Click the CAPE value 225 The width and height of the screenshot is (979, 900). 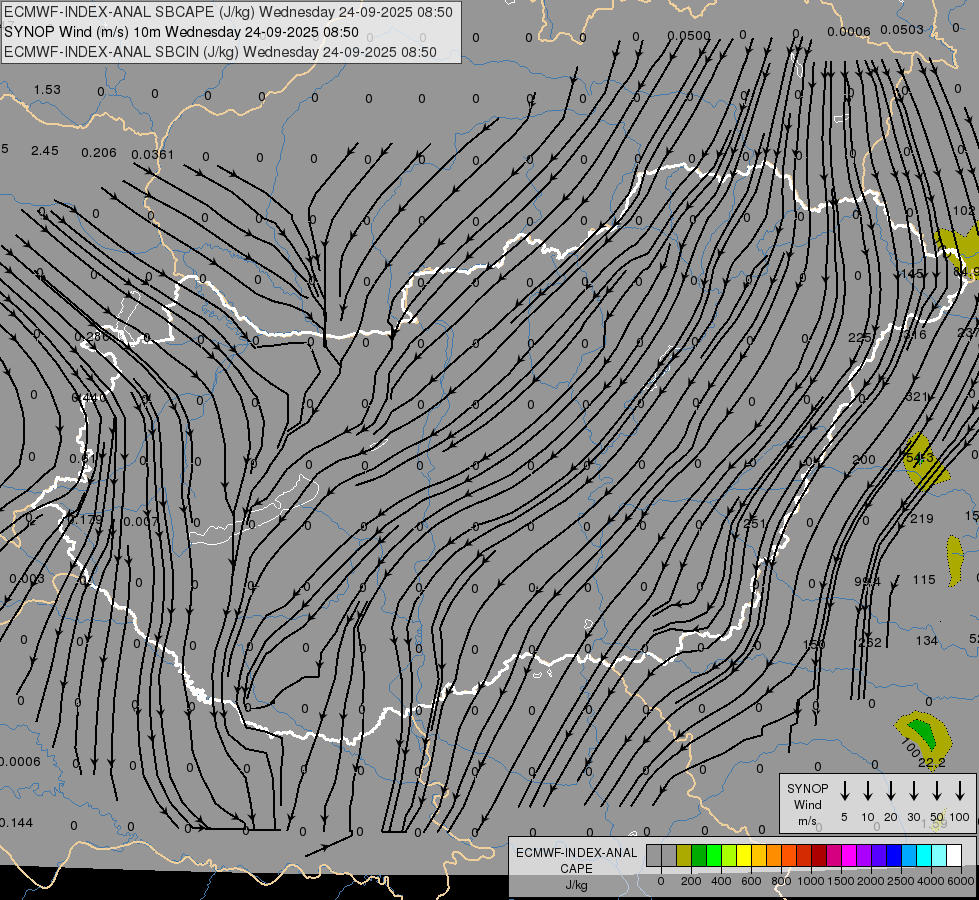pos(859,337)
